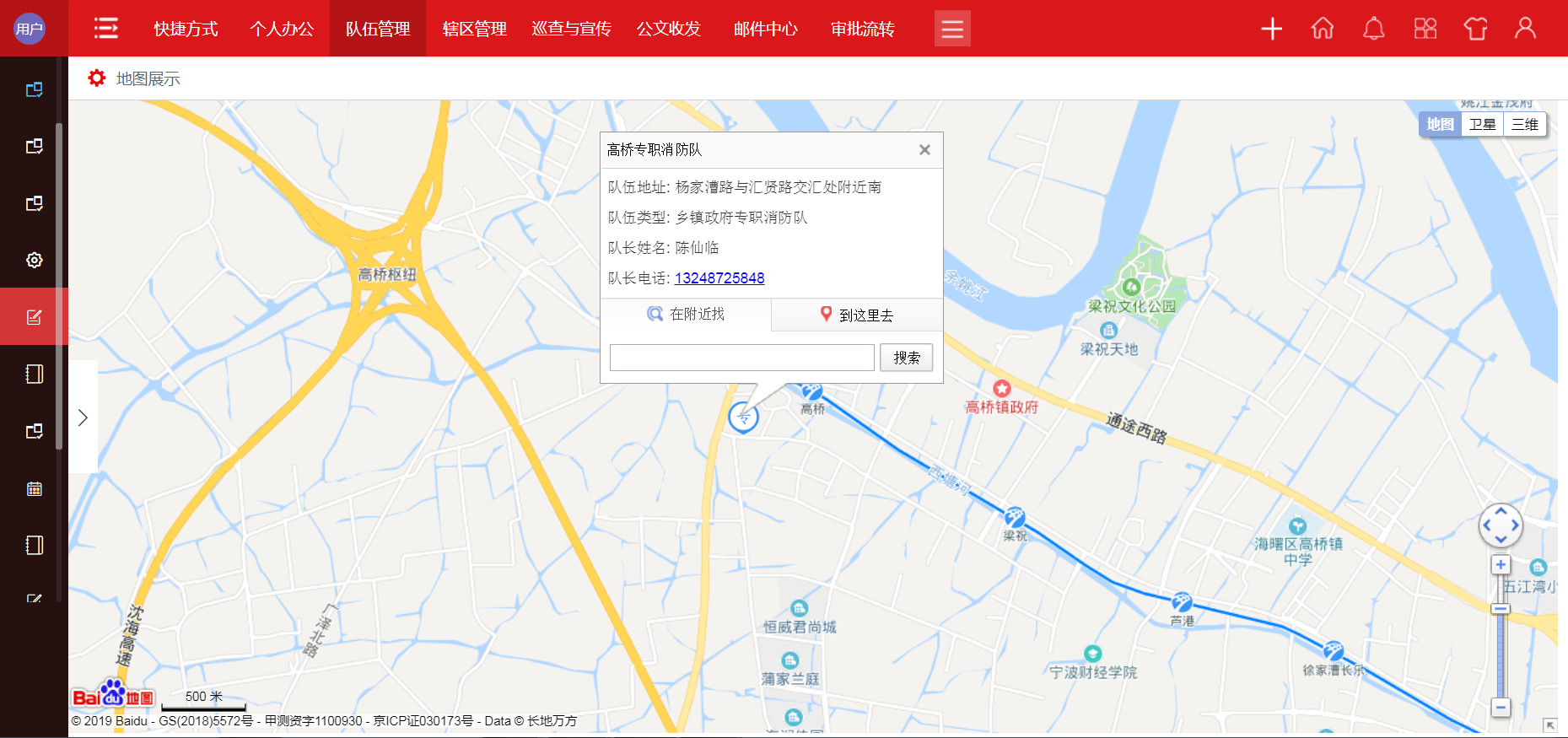Open the 辖区管理 menu
Screen dimensions: 1568x738
(x=474, y=29)
